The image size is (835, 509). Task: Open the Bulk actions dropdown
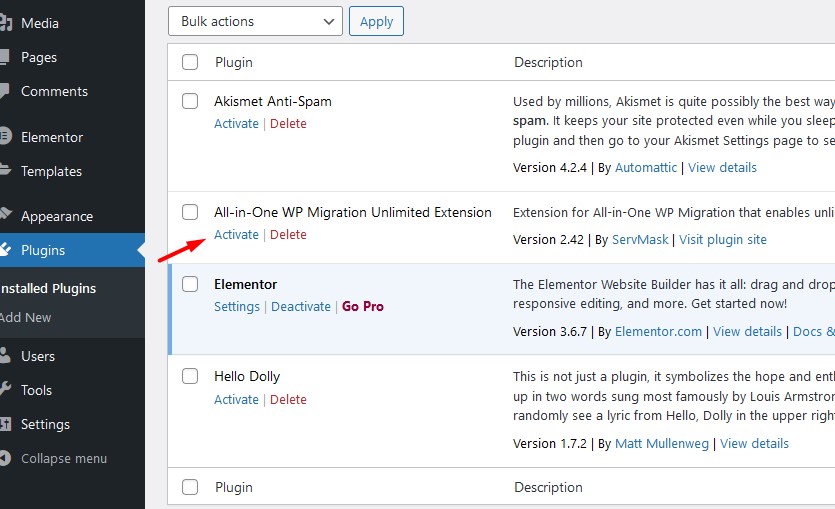(255, 21)
